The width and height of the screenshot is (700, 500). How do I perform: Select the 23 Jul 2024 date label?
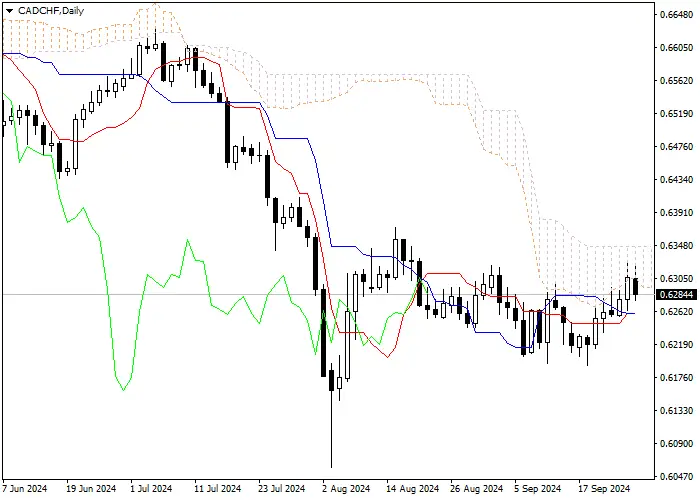click(282, 489)
